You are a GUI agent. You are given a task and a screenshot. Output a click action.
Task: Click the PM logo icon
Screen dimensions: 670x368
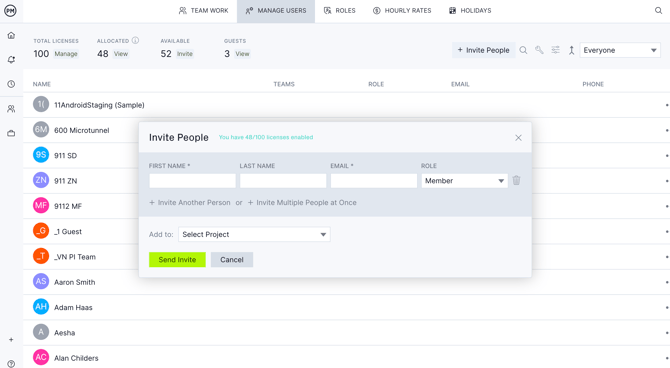point(10,10)
